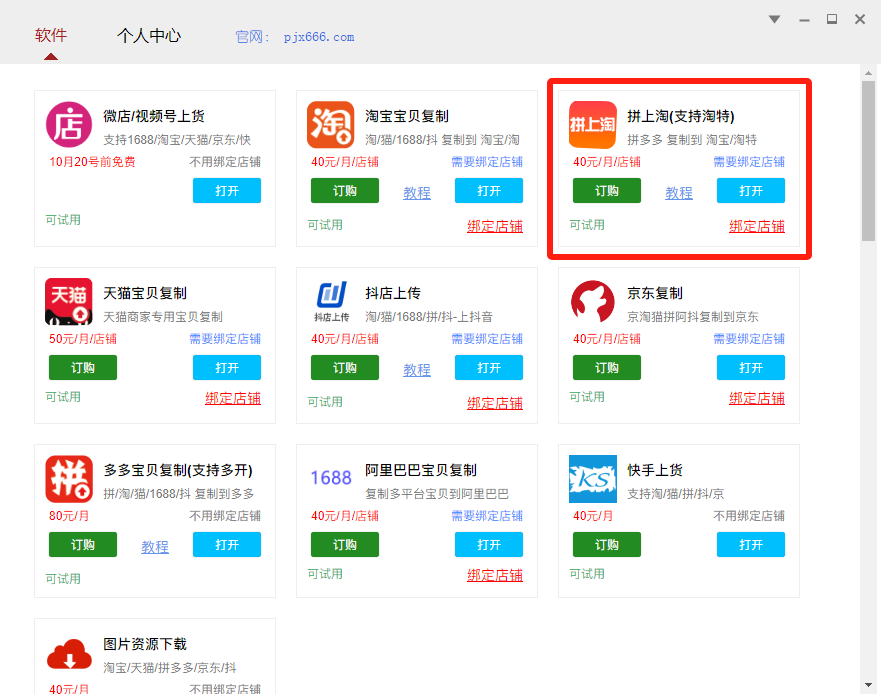The height and width of the screenshot is (698, 881).
Task: Open the 教程 link for 拼上淘
Action: coord(679,193)
